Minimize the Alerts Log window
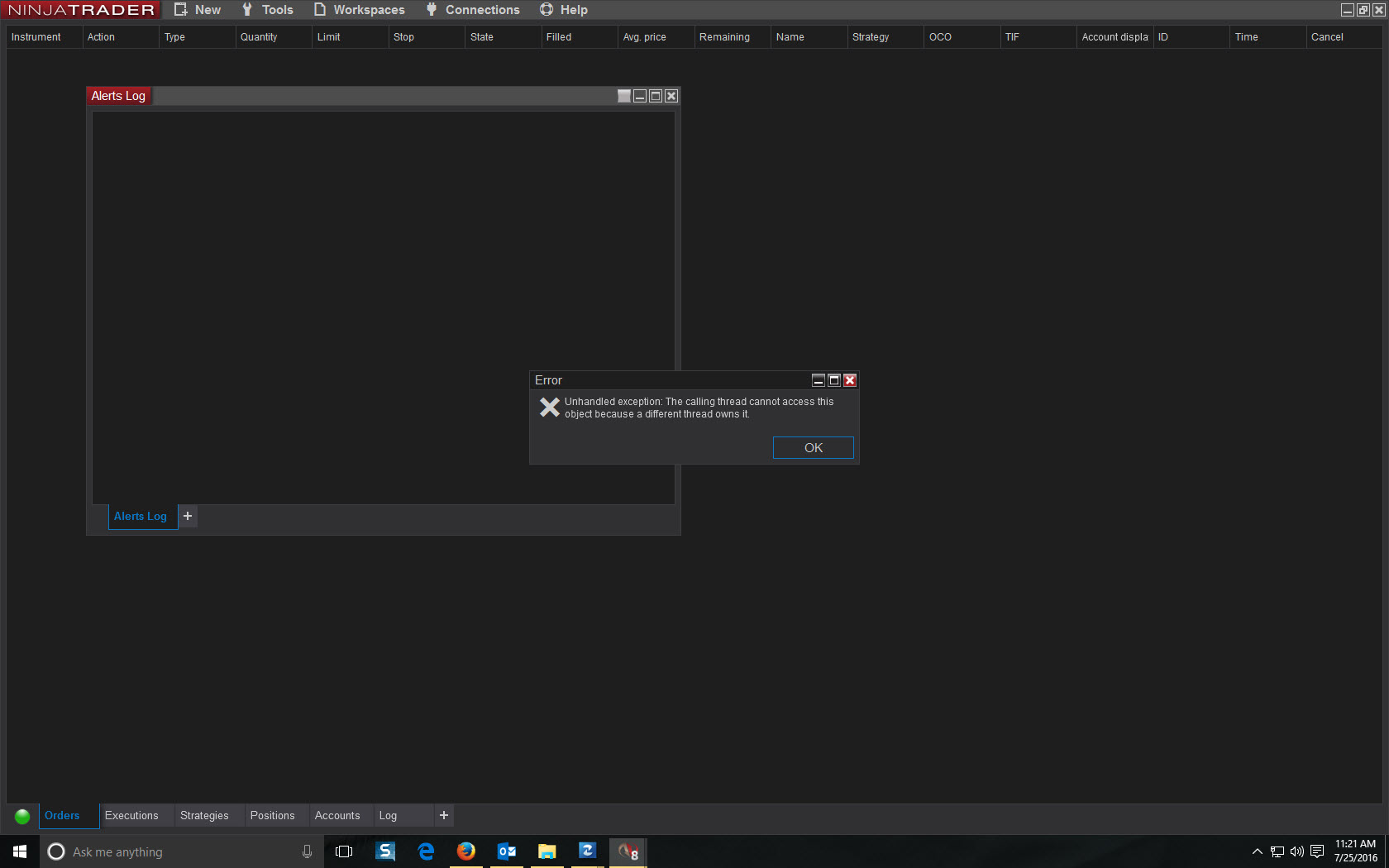1389x868 pixels. (640, 96)
